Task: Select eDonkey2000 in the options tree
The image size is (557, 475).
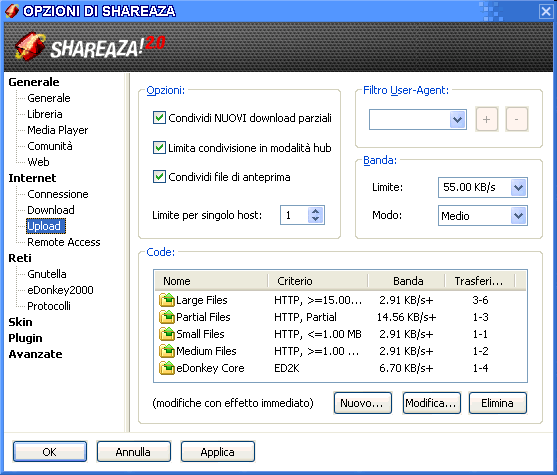Action: pyautogui.click(x=60, y=290)
